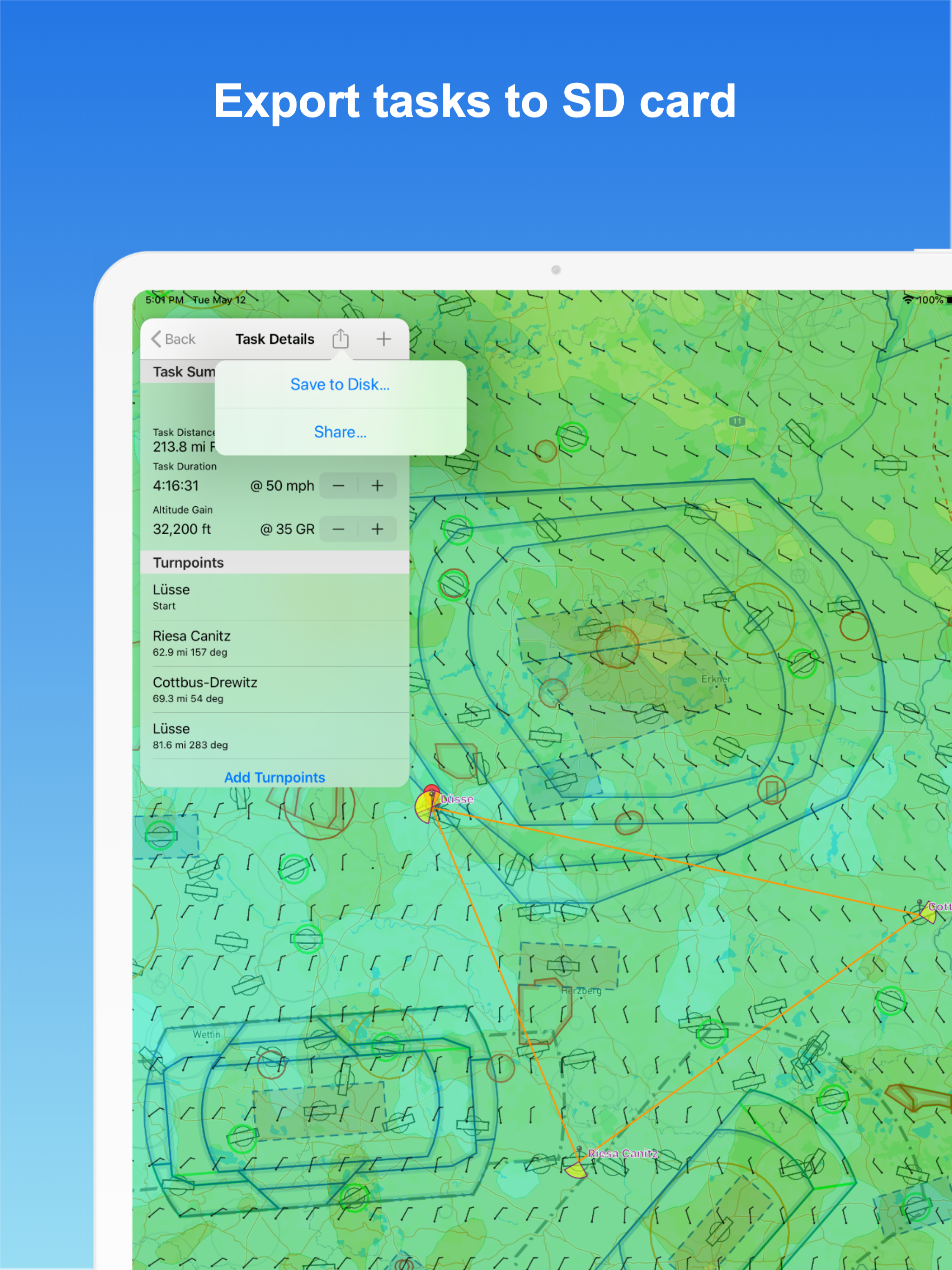This screenshot has width=952, height=1270.
Task: Tap the Riesa Canitz map waypoint sector
Action: 576,1168
